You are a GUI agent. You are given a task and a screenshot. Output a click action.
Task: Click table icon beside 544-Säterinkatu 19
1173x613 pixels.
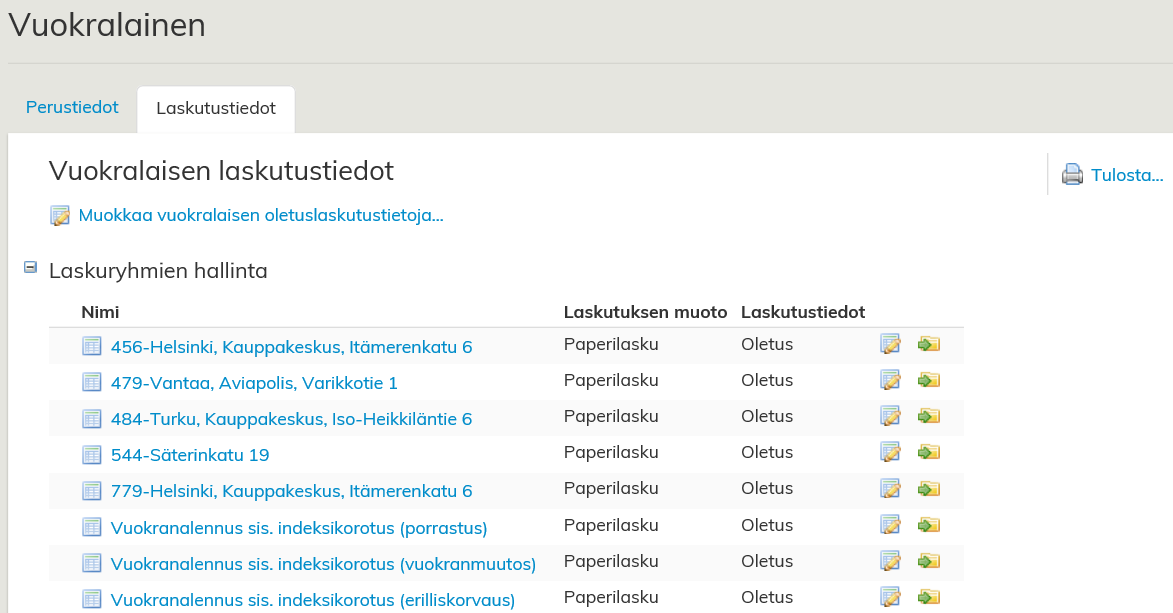coord(92,455)
